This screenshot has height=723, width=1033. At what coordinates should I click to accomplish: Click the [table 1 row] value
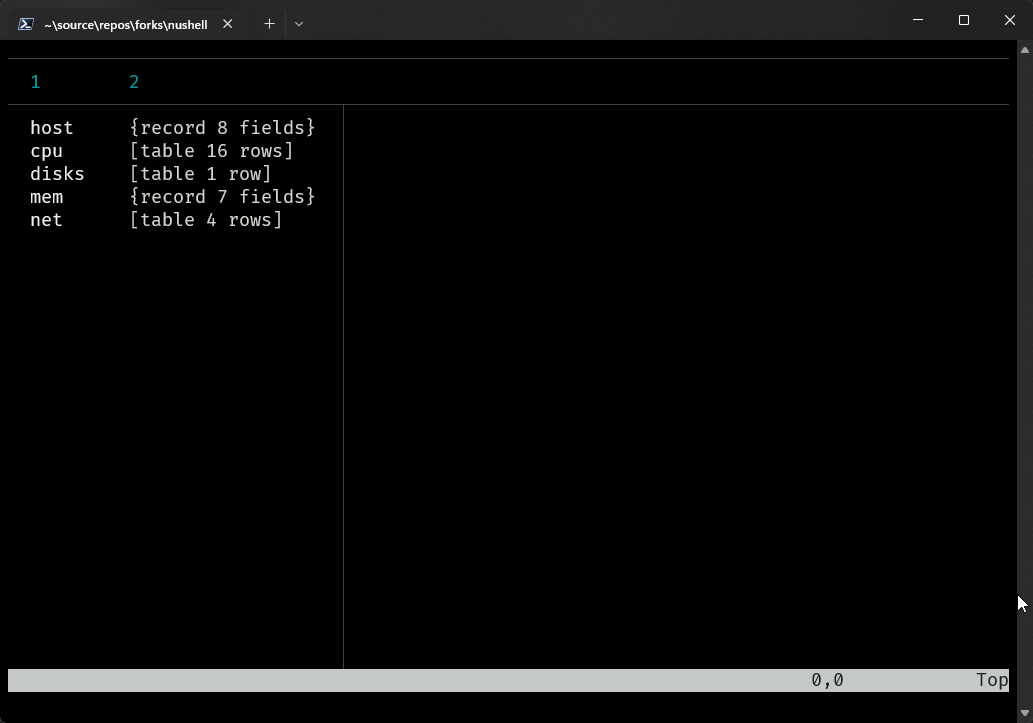point(200,174)
